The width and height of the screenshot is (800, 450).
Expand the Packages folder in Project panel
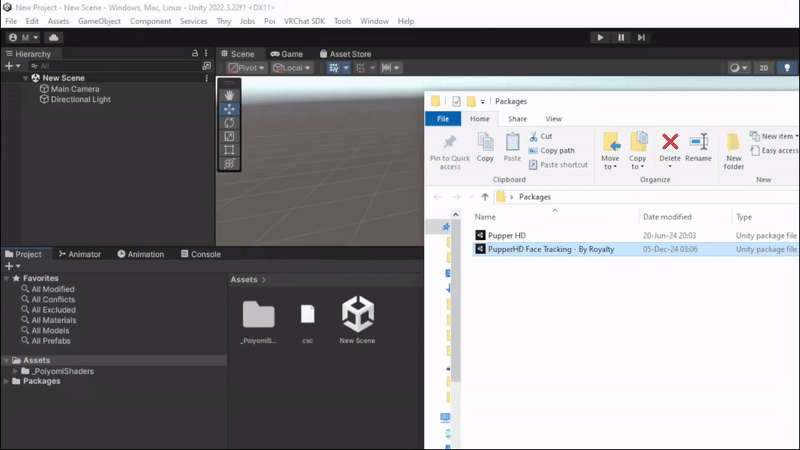pyautogui.click(x=7, y=381)
